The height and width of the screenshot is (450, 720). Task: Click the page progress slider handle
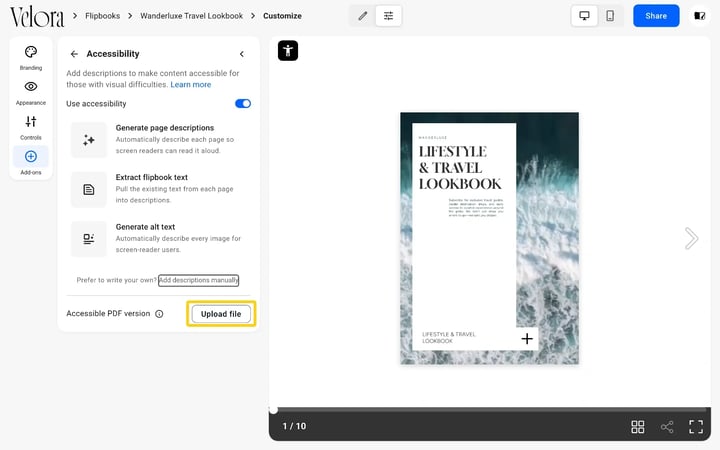pos(273,410)
